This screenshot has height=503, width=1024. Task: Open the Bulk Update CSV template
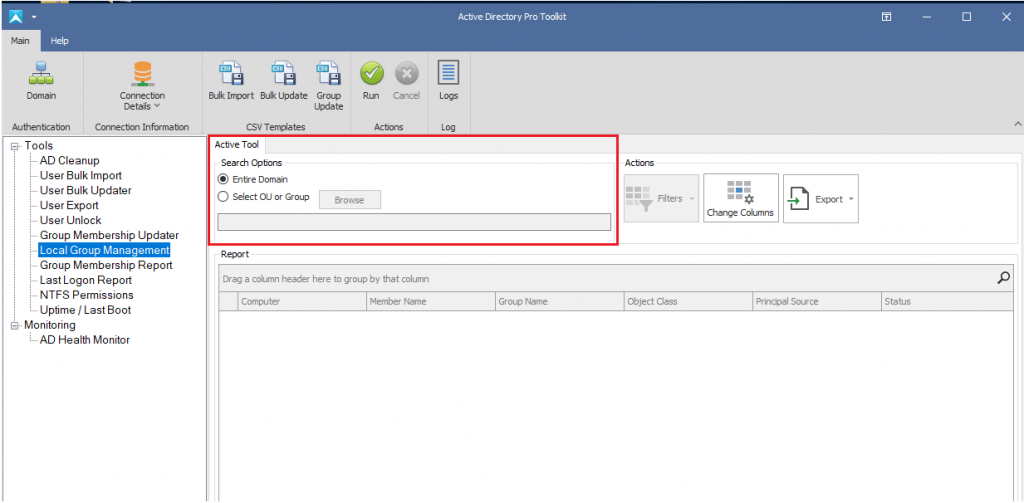click(x=283, y=81)
